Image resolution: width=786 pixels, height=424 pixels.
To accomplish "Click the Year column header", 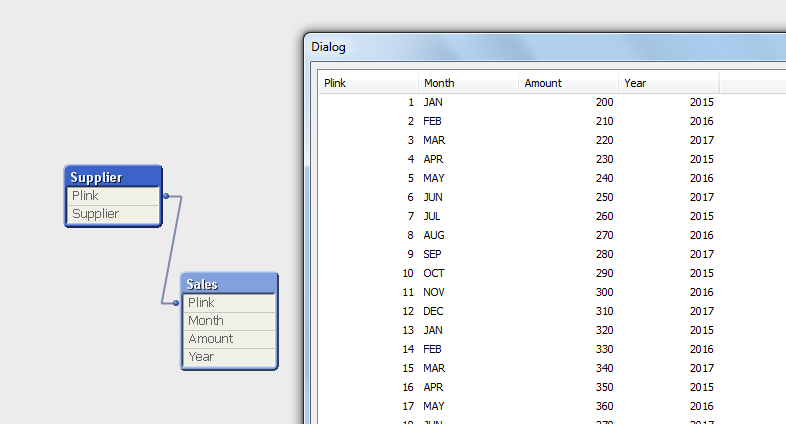I will (668, 83).
